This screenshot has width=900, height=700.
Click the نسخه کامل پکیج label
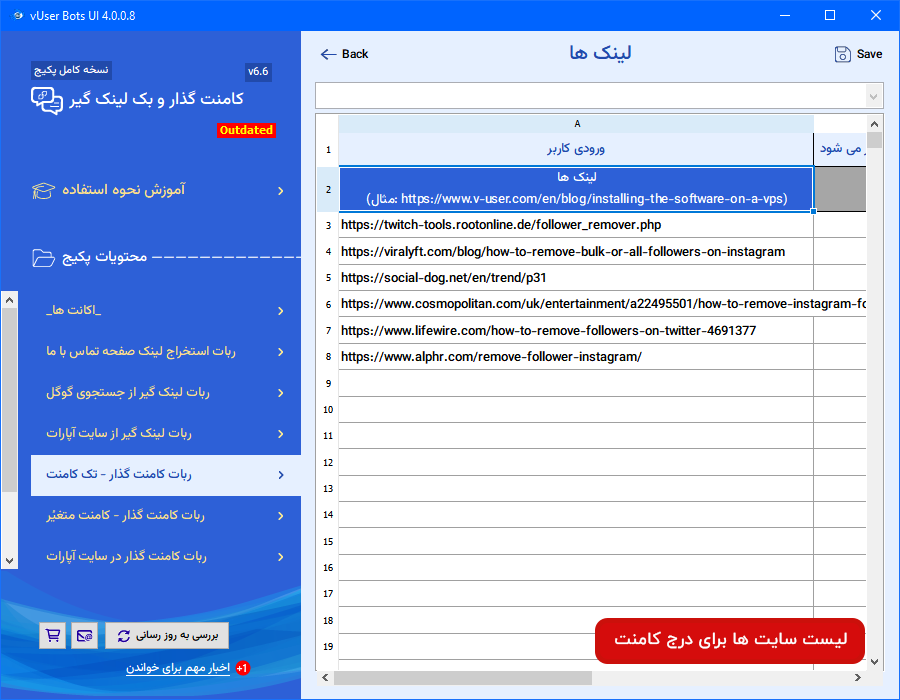click(71, 70)
